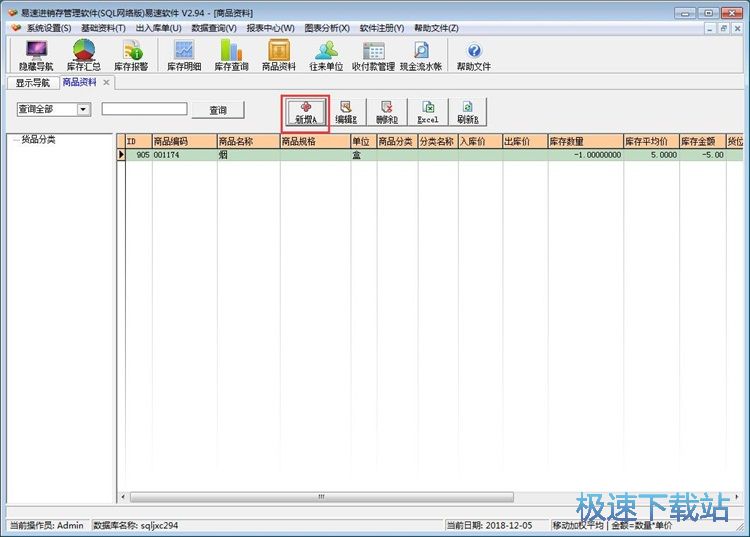Open 图表分析(X) menu

pos(327,28)
